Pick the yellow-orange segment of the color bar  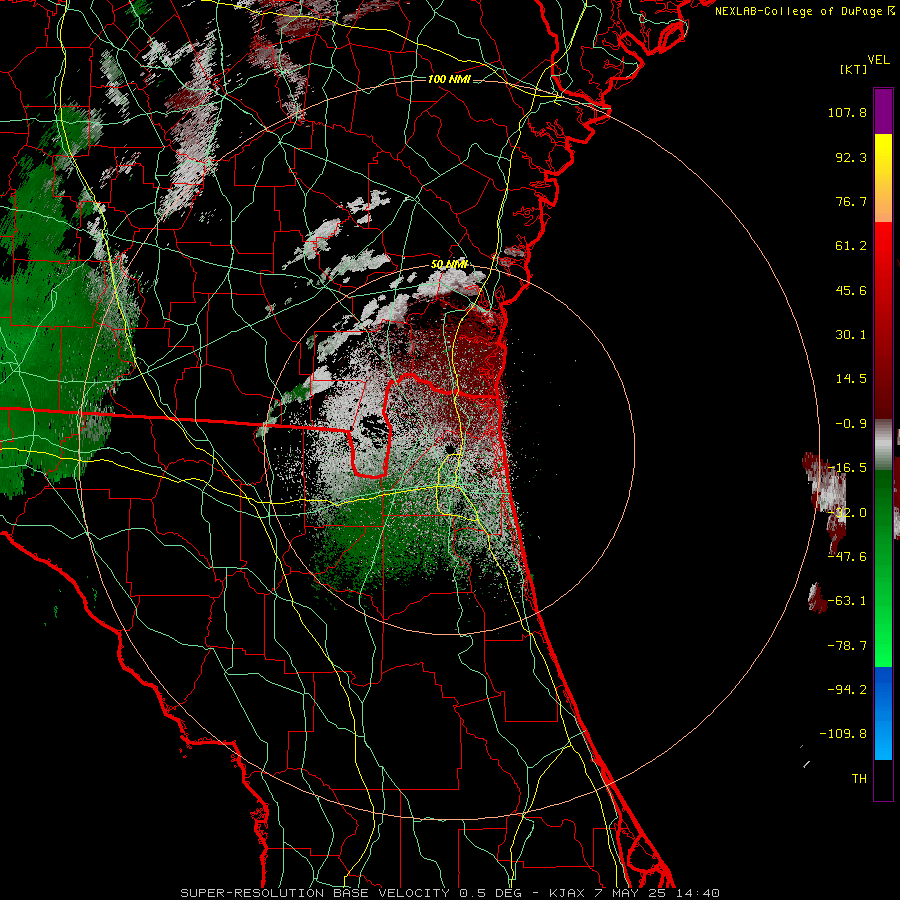(x=883, y=178)
